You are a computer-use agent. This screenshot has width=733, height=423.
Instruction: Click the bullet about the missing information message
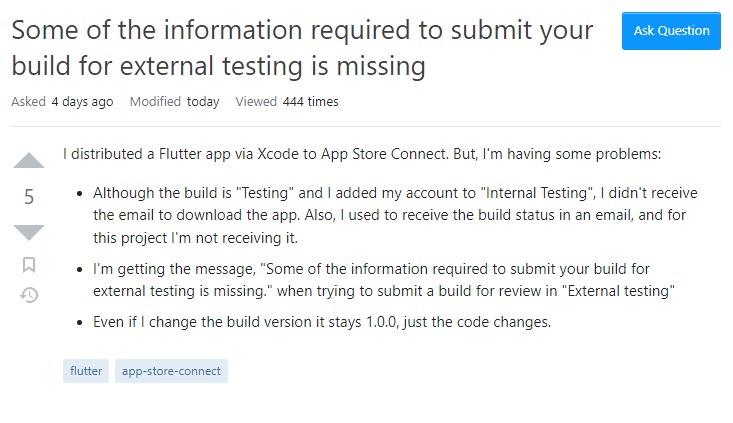point(384,280)
